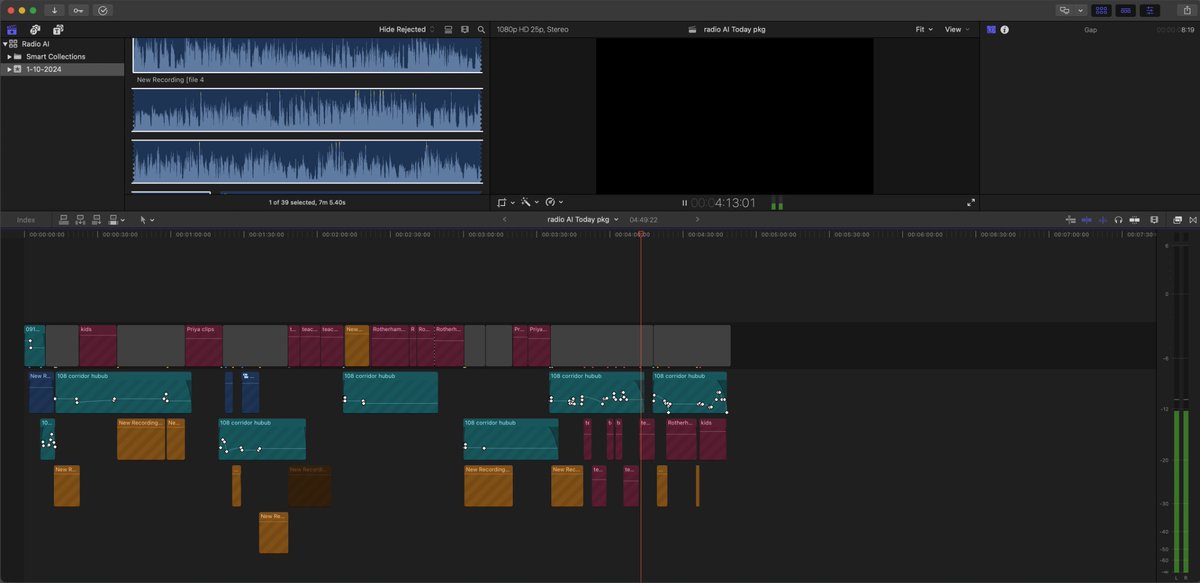
Task: Open radio AI Today pkg project menu
Action: point(582,219)
